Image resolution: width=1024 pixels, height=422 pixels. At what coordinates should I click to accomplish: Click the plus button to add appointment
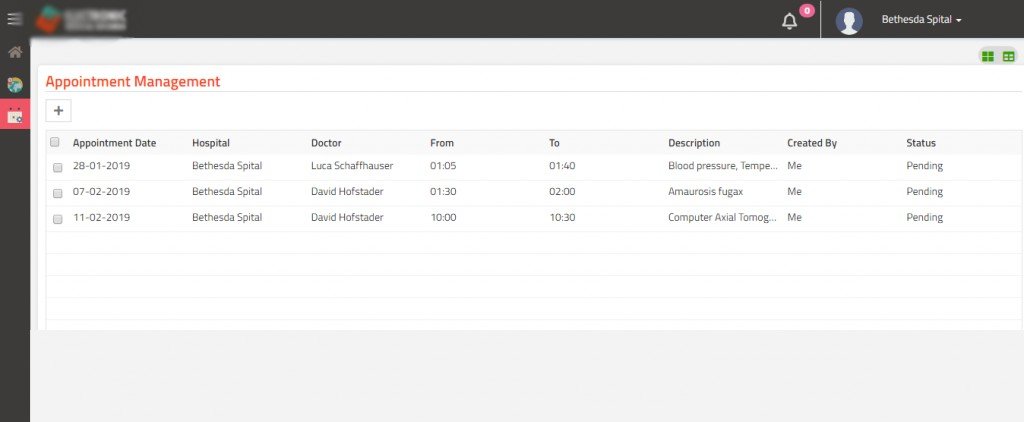pos(58,111)
